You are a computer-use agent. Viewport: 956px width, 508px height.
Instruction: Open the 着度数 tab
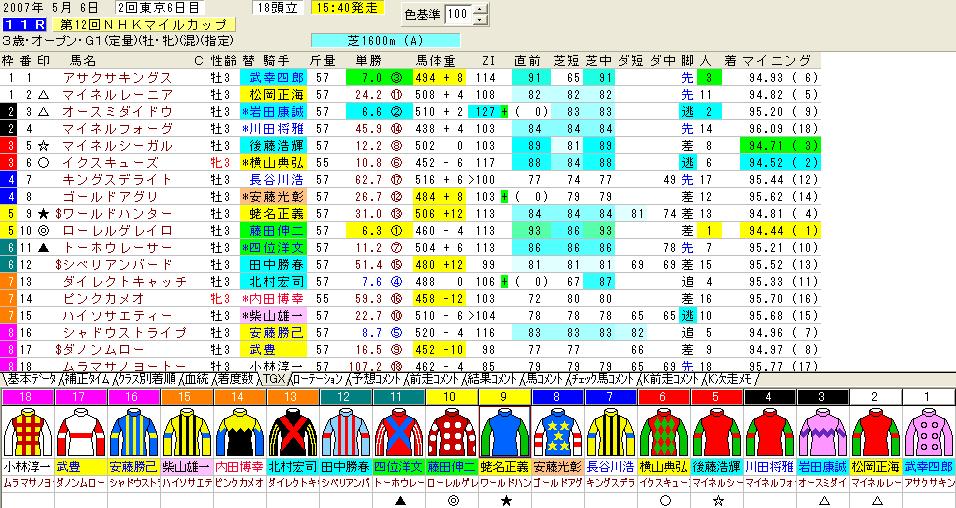(x=235, y=379)
